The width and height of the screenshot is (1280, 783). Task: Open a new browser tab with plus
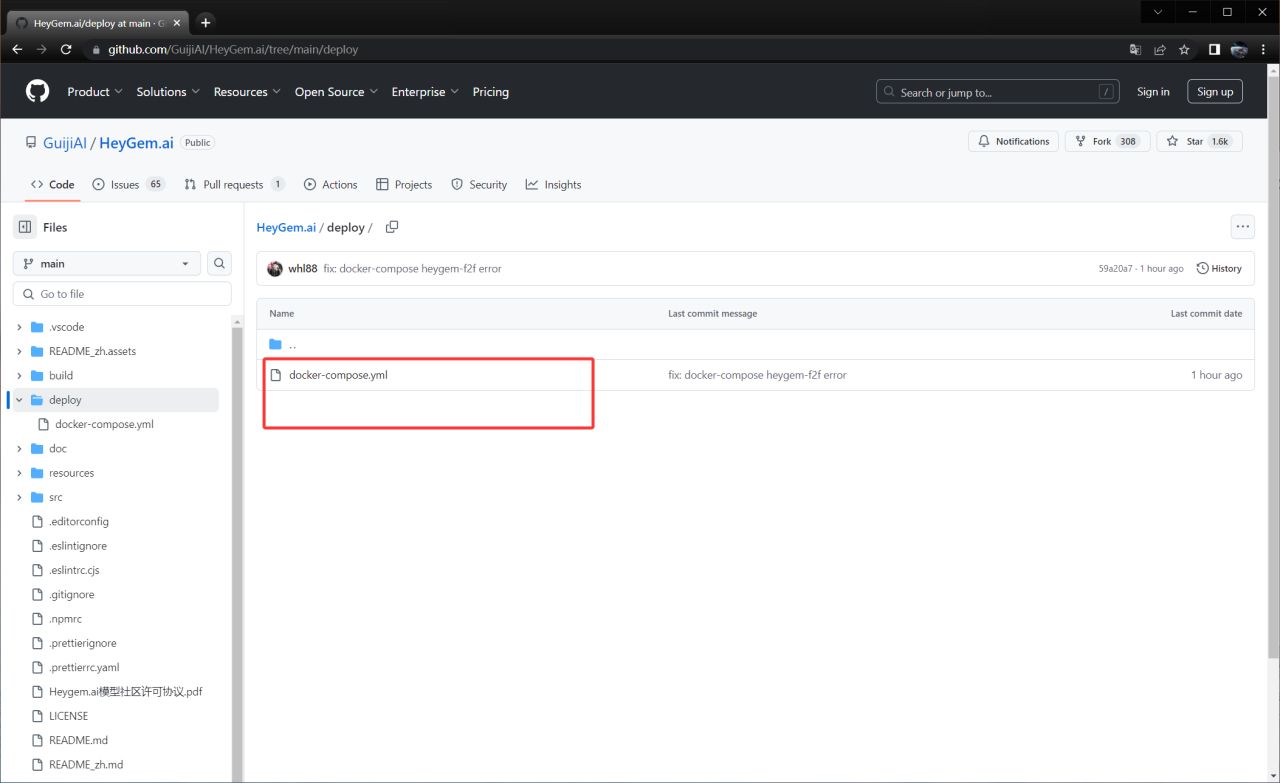pos(205,22)
